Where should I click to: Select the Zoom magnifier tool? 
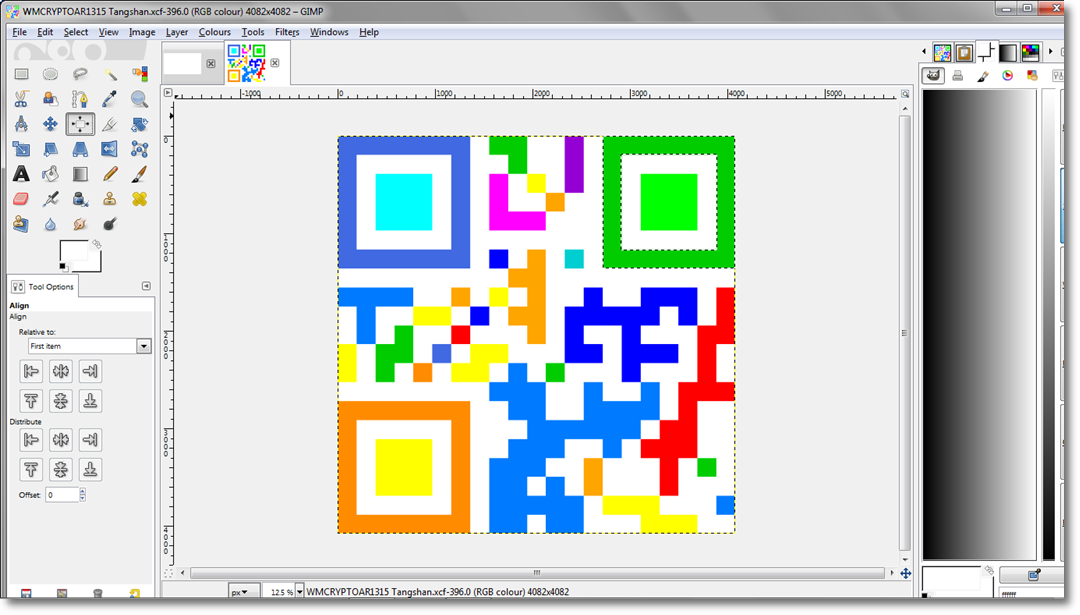click(x=139, y=99)
